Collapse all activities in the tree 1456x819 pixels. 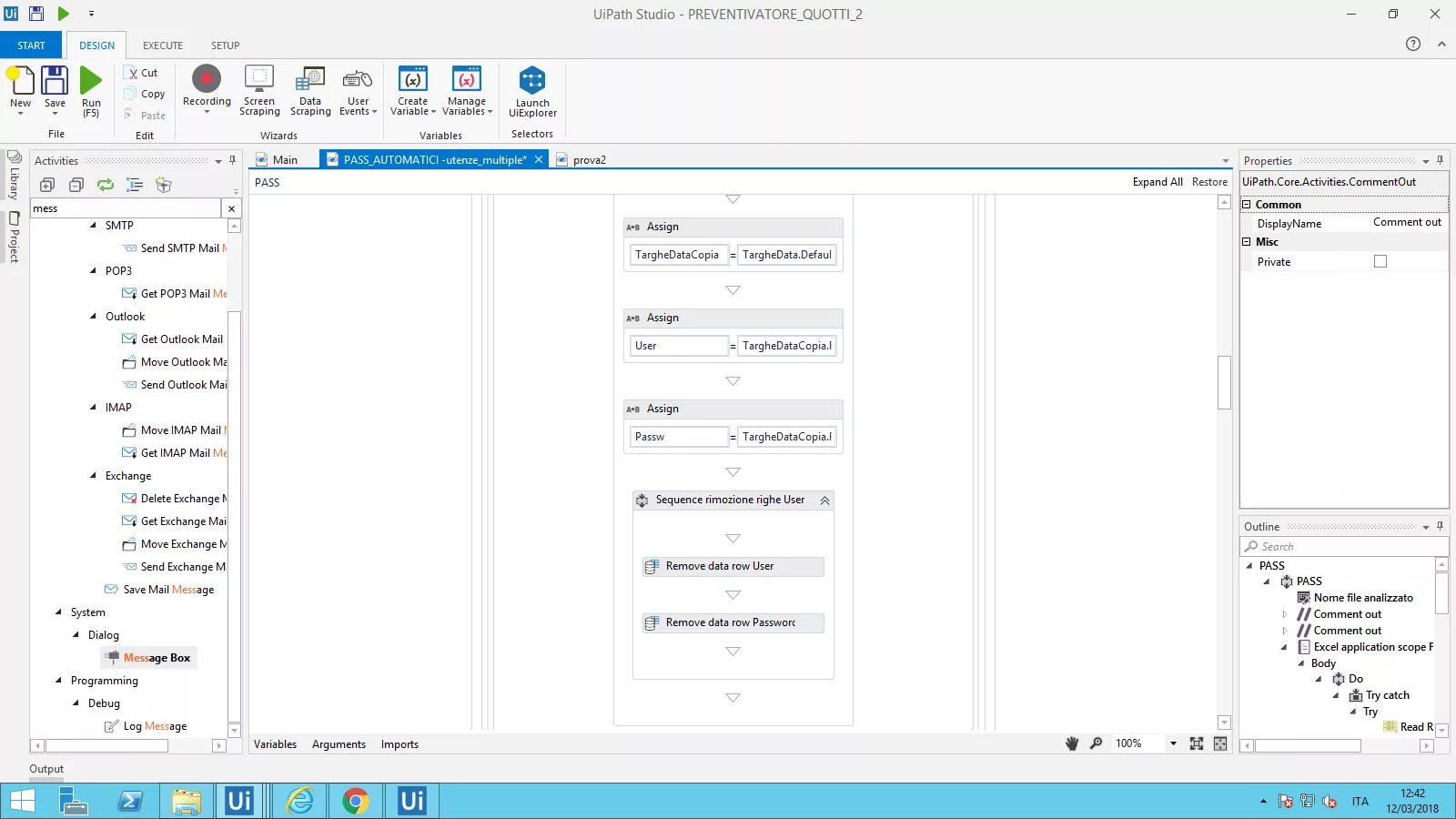(76, 185)
